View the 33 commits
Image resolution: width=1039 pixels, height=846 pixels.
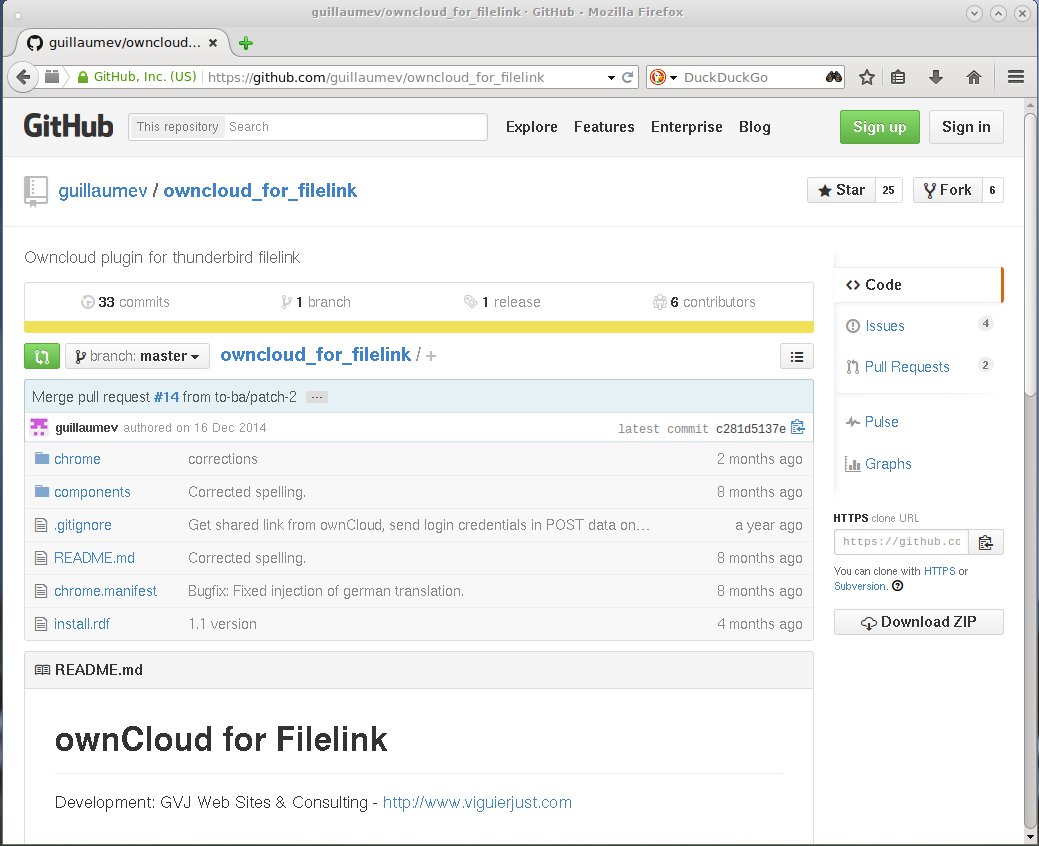tap(125, 302)
